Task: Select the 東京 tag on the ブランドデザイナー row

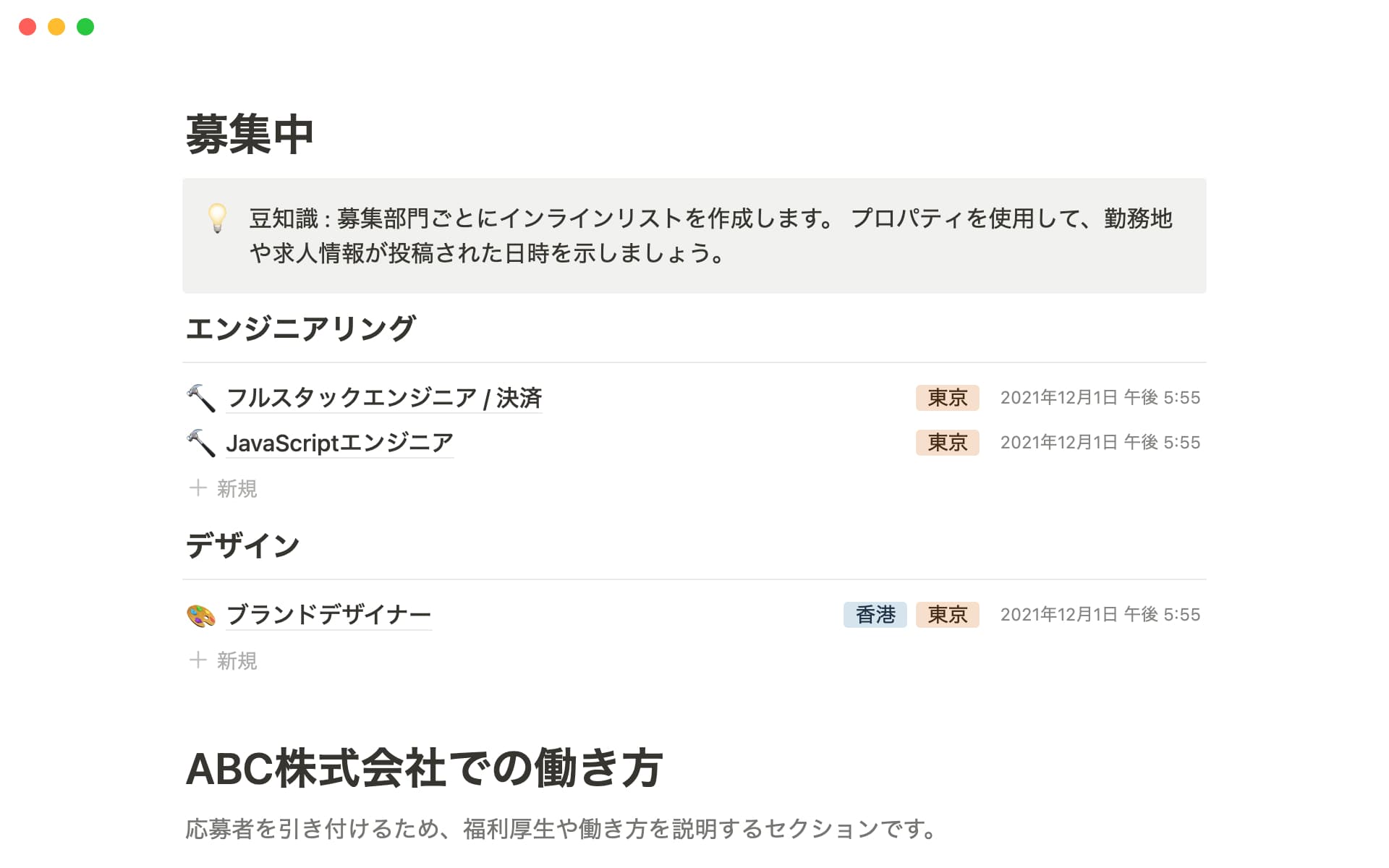Action: (947, 615)
